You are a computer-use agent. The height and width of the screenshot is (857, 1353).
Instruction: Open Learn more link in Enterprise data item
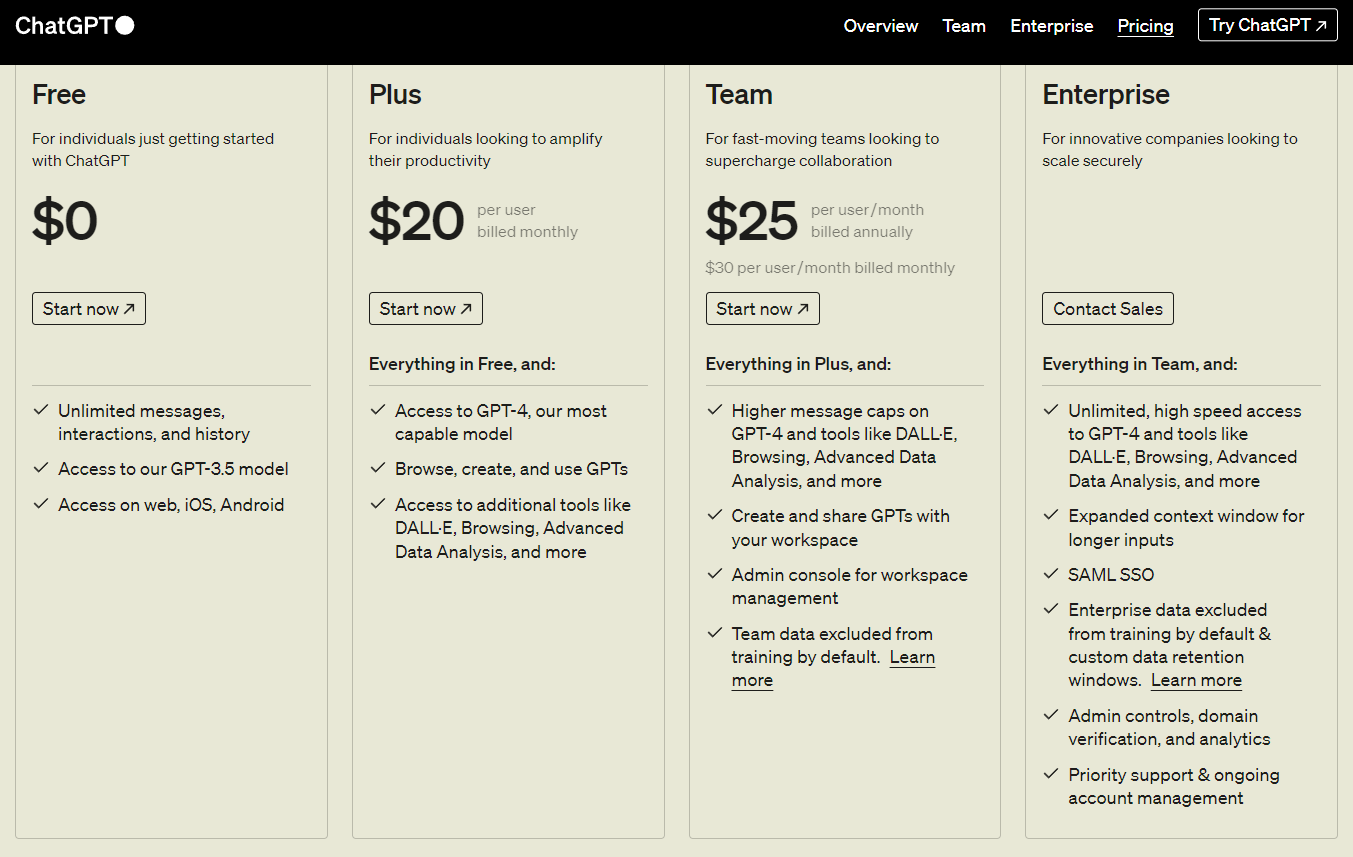(1196, 680)
